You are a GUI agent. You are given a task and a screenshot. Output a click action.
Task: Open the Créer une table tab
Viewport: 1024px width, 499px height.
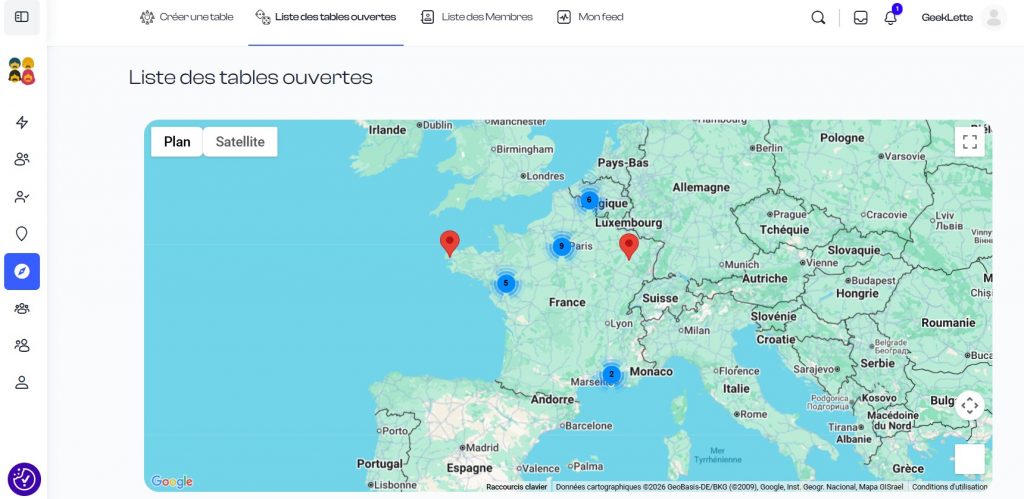click(187, 17)
